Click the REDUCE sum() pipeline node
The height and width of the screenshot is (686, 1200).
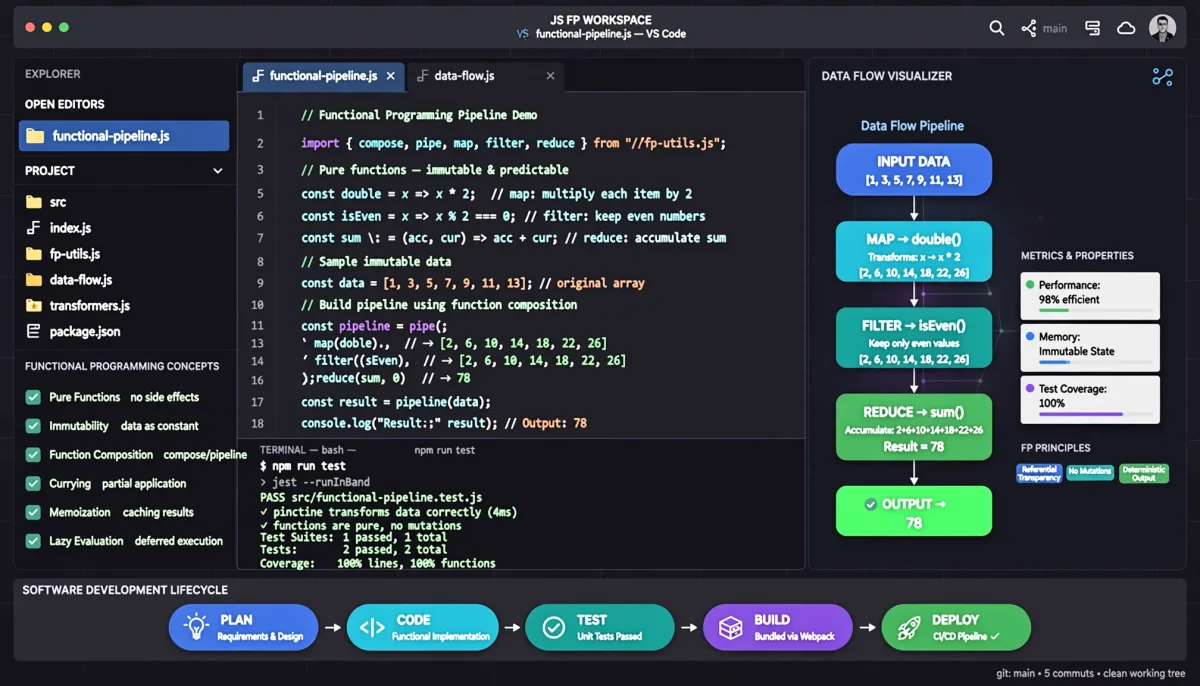(914, 427)
